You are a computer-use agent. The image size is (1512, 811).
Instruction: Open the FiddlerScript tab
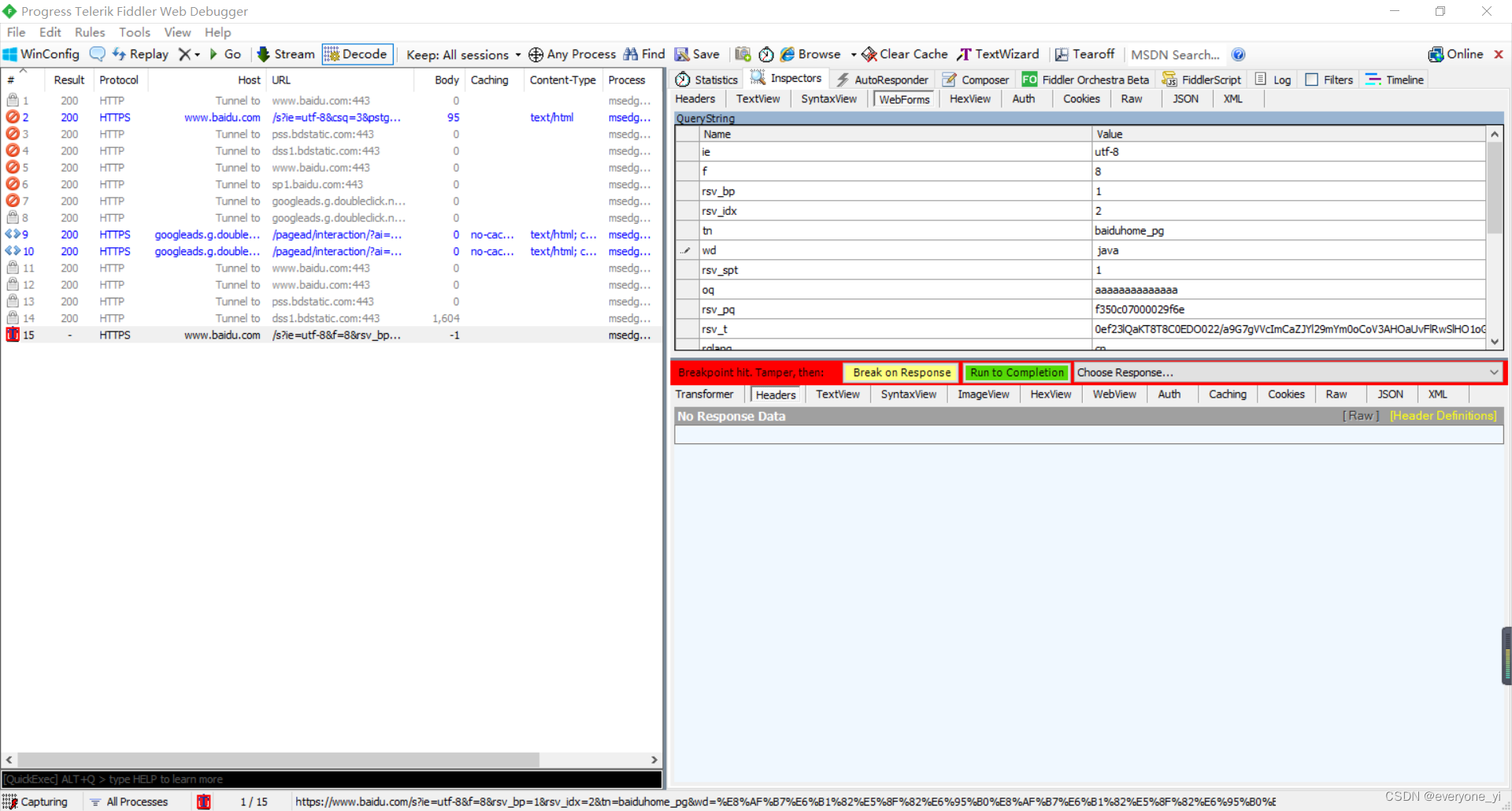1202,80
